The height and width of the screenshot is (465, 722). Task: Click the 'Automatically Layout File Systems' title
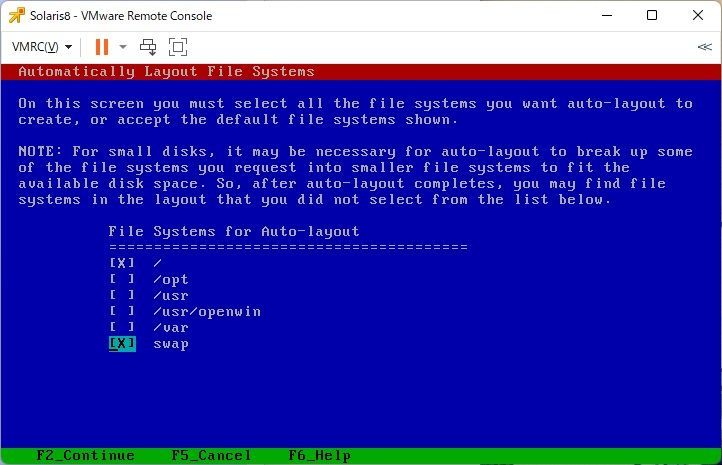pos(166,72)
